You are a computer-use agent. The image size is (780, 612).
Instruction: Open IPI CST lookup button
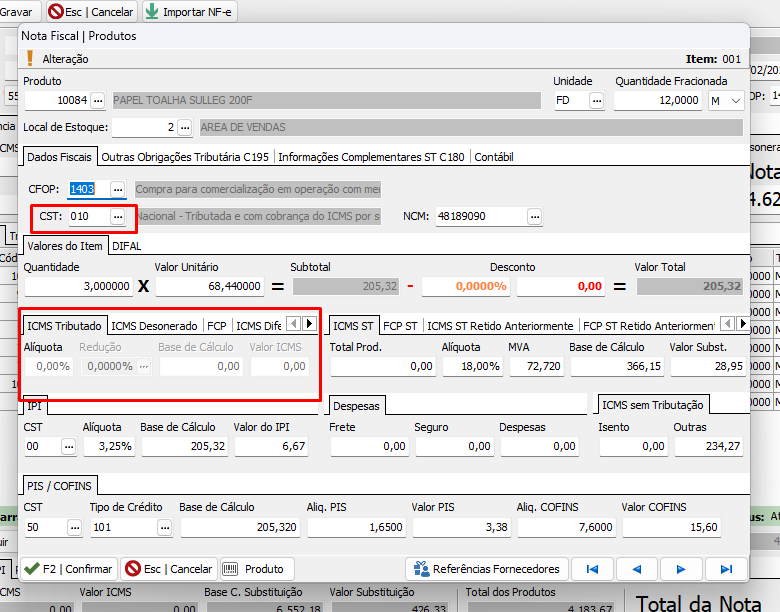[x=68, y=446]
